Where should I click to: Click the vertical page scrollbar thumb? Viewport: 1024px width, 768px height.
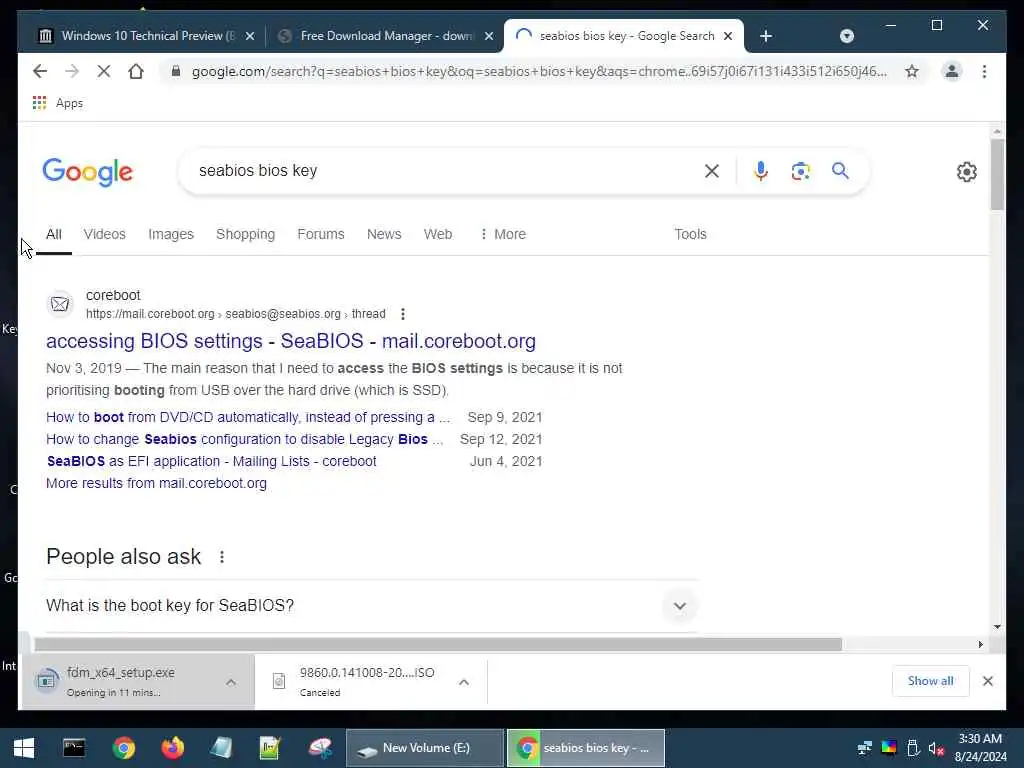pyautogui.click(x=997, y=174)
